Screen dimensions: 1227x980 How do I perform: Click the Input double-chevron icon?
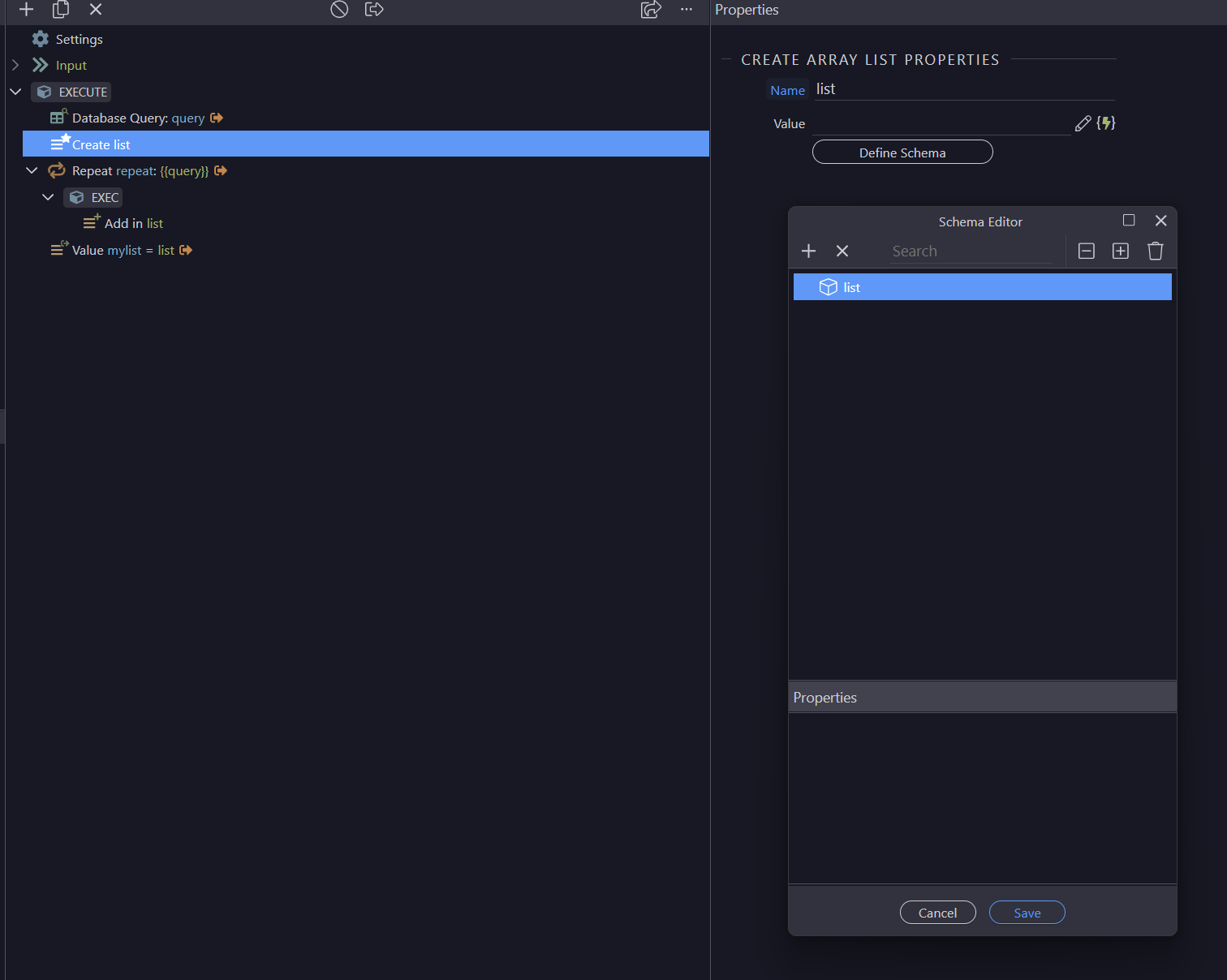click(x=41, y=65)
